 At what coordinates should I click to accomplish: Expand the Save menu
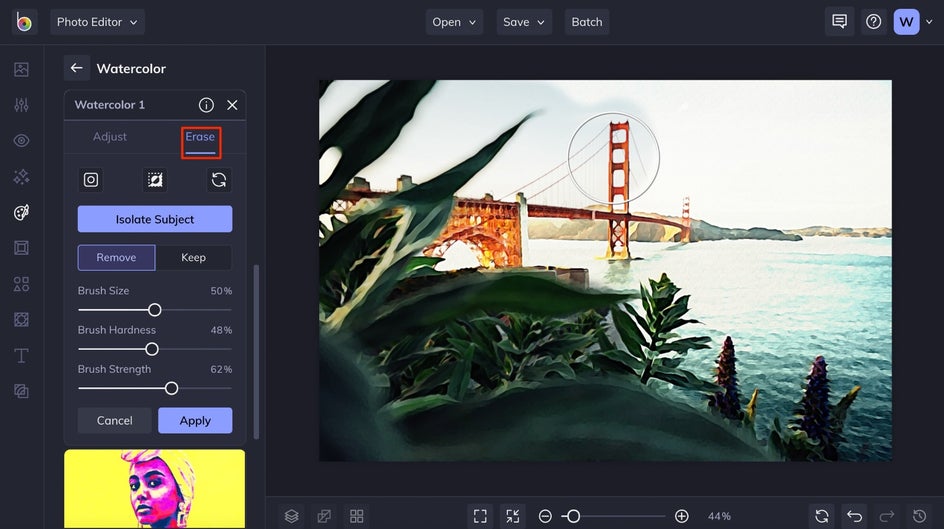click(x=524, y=22)
